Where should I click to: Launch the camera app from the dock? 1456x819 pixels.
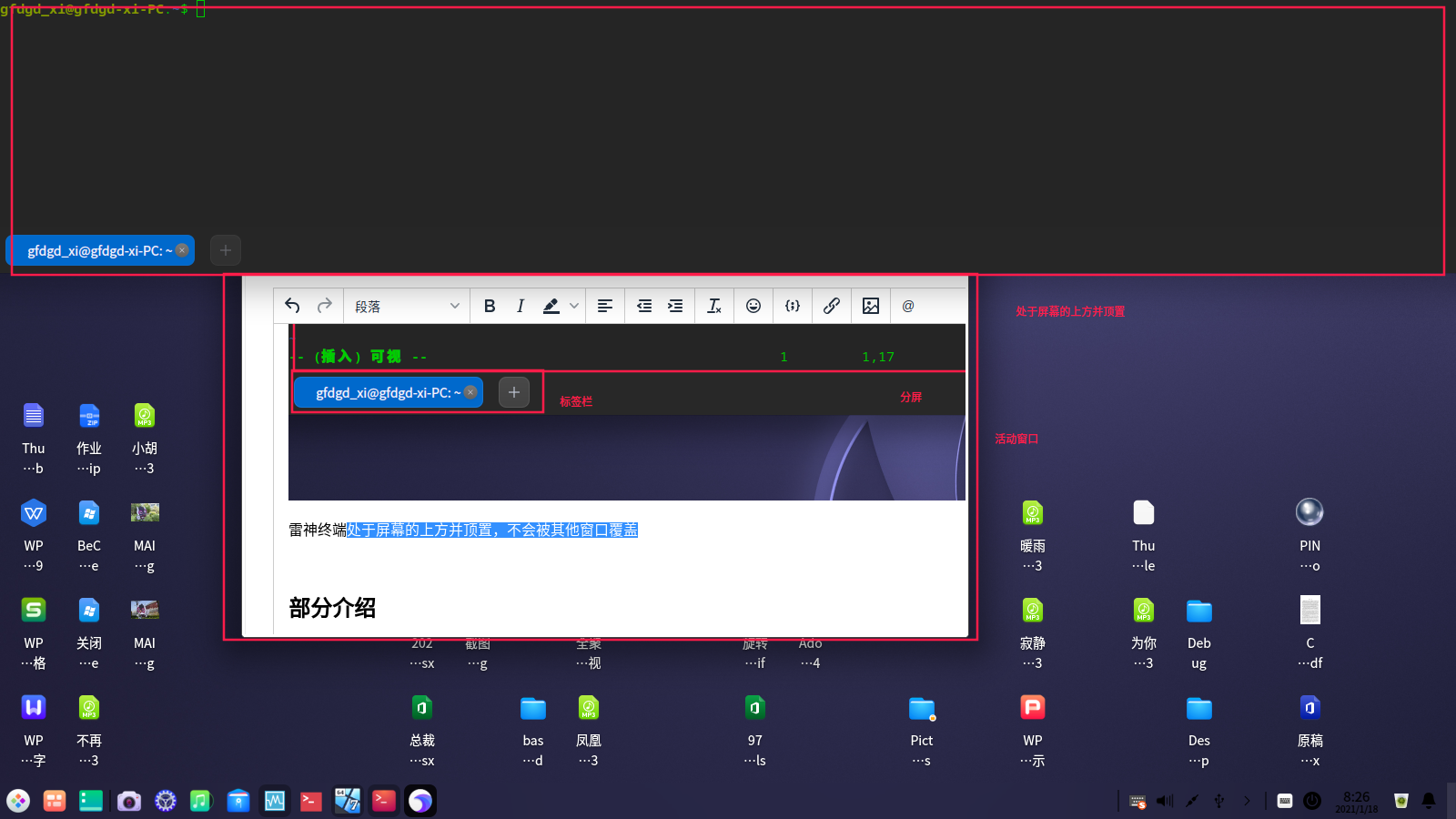(129, 801)
